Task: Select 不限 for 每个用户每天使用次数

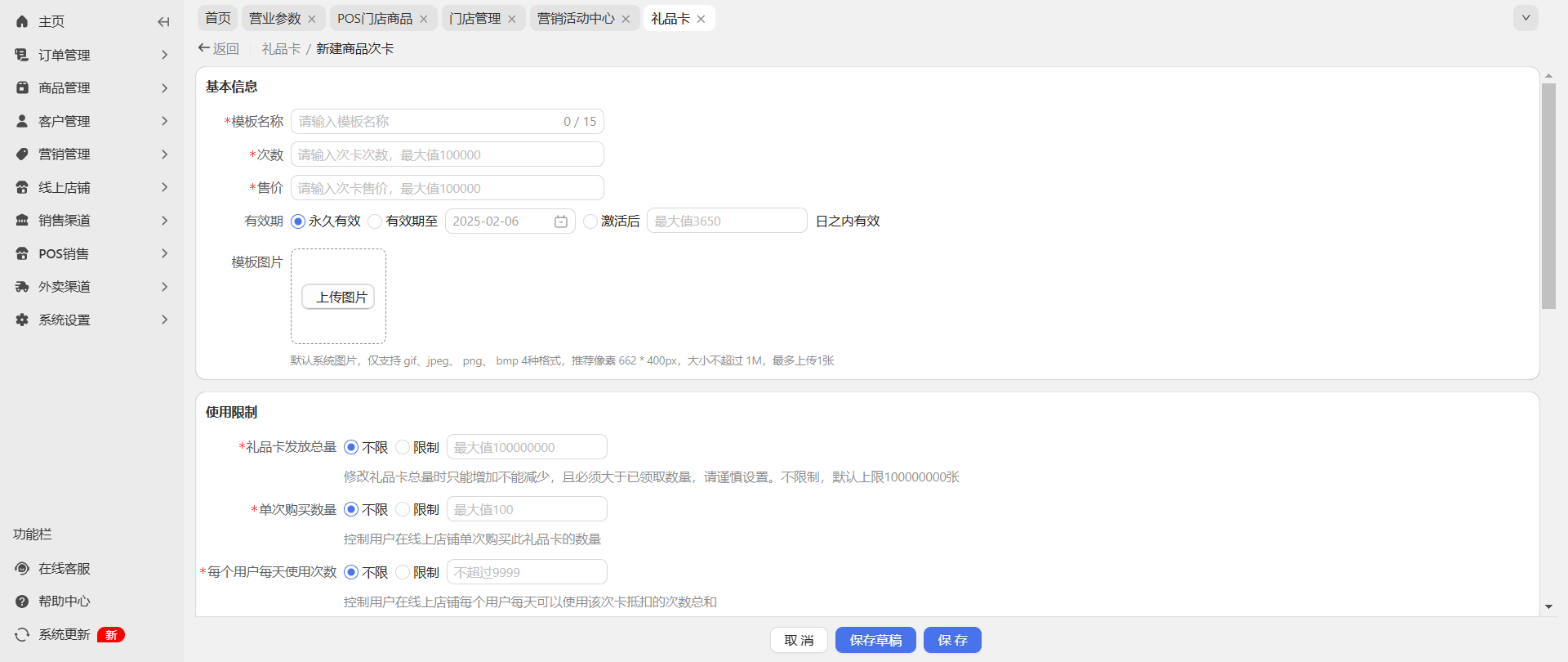Action: [x=351, y=572]
